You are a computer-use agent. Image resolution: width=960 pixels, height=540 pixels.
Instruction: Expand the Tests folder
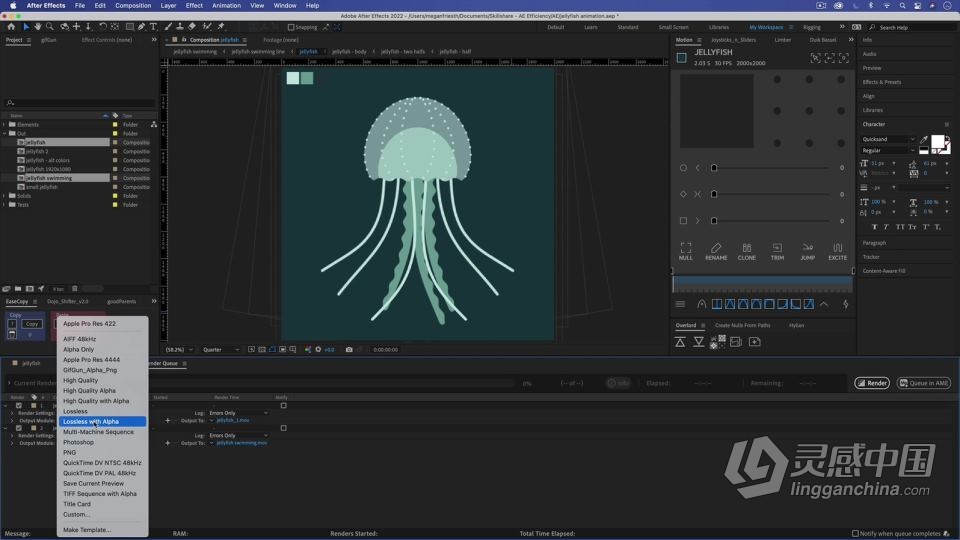pyautogui.click(x=4, y=204)
